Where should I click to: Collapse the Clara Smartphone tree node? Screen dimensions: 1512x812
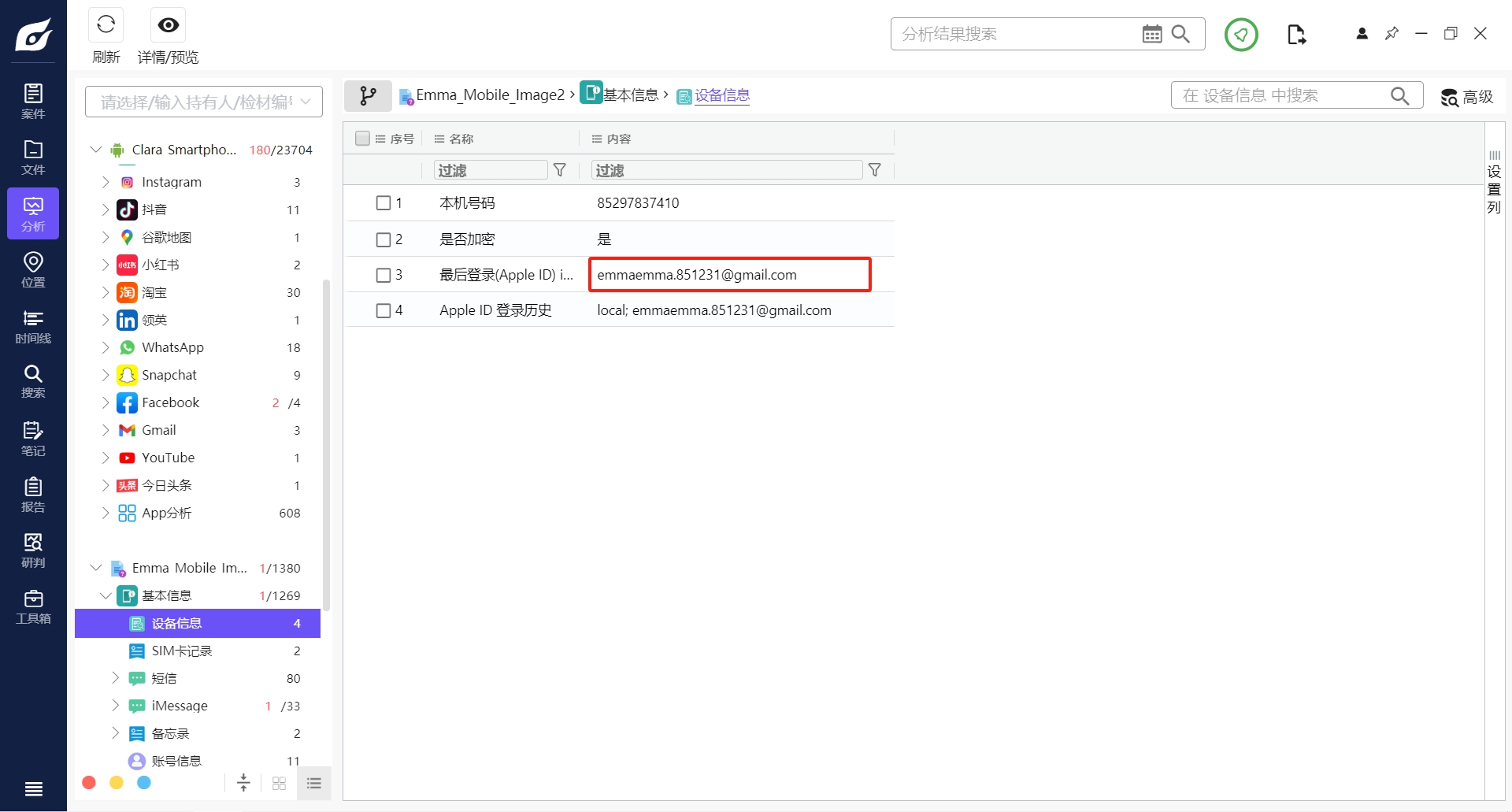click(x=96, y=150)
